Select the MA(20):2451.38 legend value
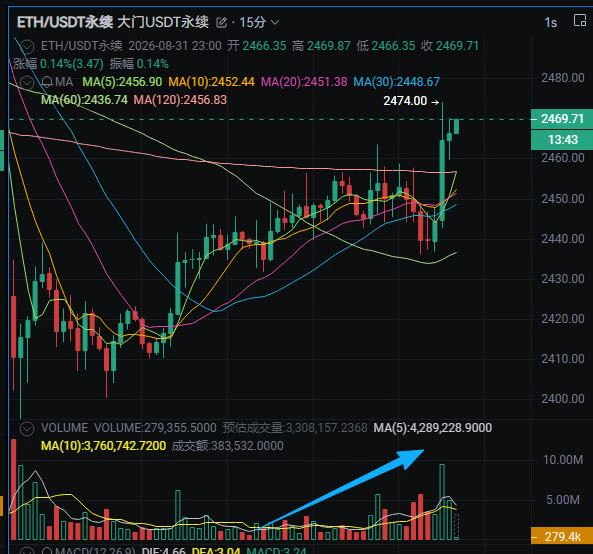The image size is (593, 554). 304,82
